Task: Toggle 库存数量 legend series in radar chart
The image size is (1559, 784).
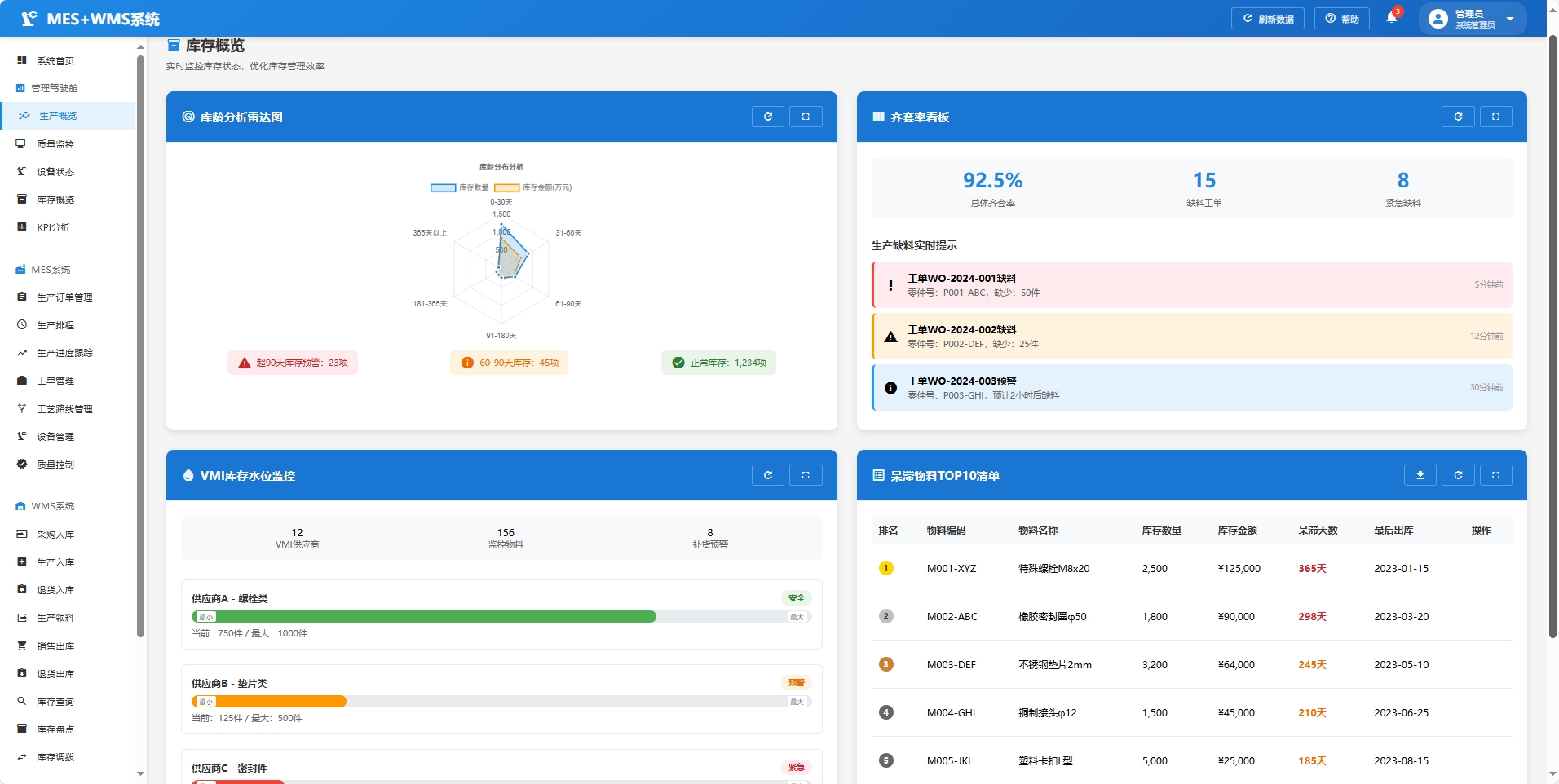Action: click(460, 187)
